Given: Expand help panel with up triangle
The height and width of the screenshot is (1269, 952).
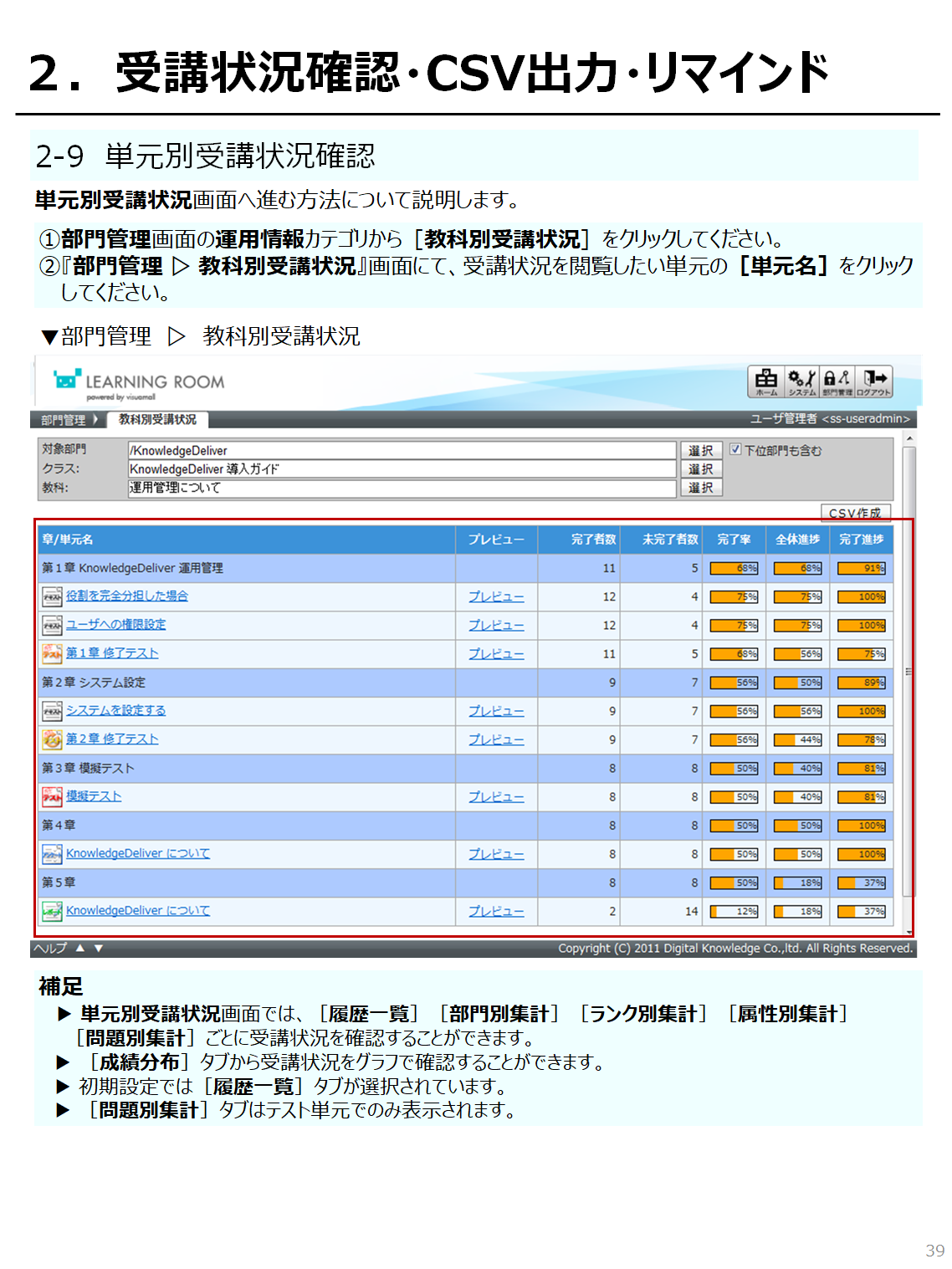Looking at the screenshot, I should [x=80, y=948].
